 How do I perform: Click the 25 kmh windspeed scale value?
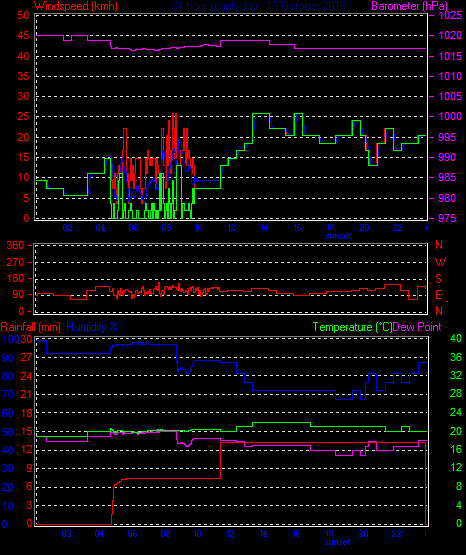(23, 116)
